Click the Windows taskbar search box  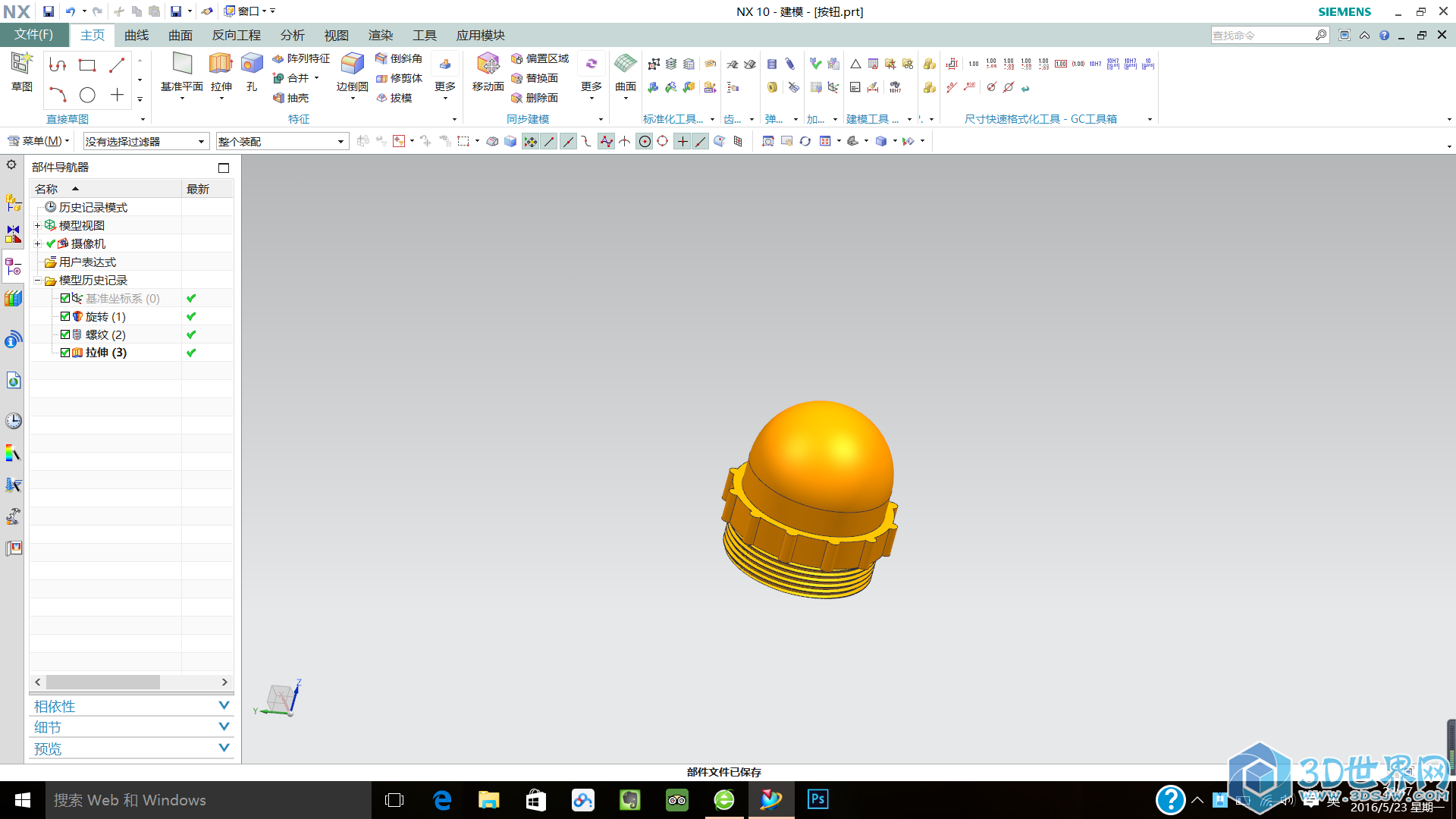(x=209, y=800)
